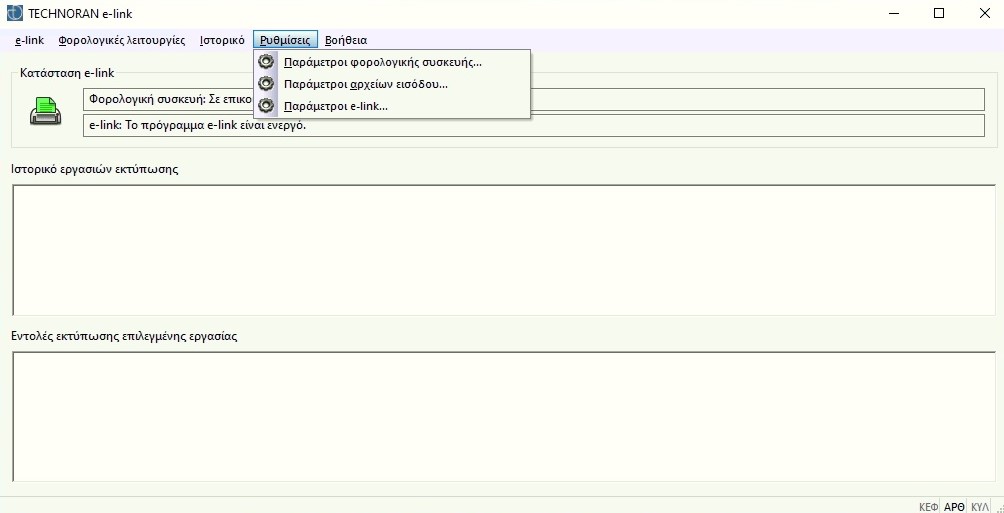Select Παράμετροι φορολογικής συσκευής menu entry
Viewport: 1004px width, 513px height.
point(392,62)
